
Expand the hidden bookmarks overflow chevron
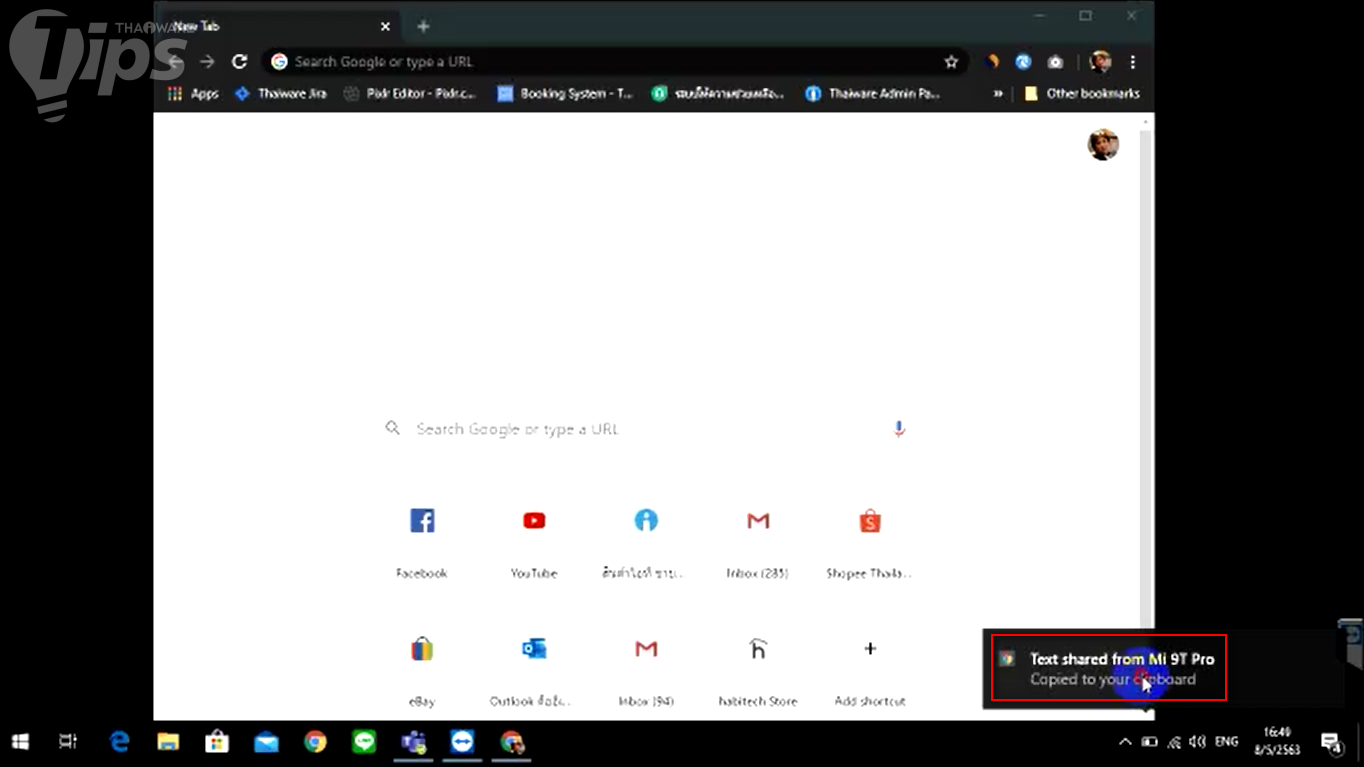point(997,93)
